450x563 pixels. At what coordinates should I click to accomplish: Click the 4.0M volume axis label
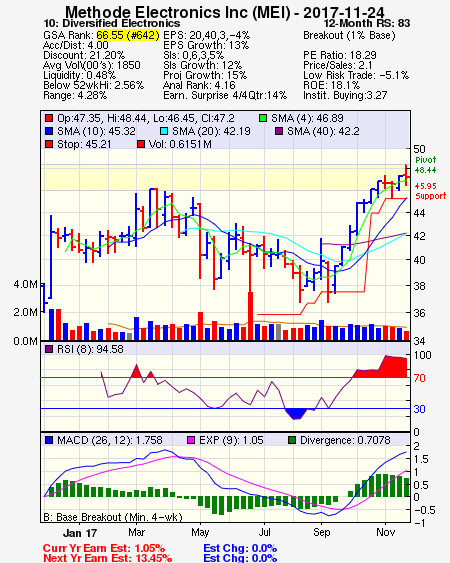coord(25,284)
